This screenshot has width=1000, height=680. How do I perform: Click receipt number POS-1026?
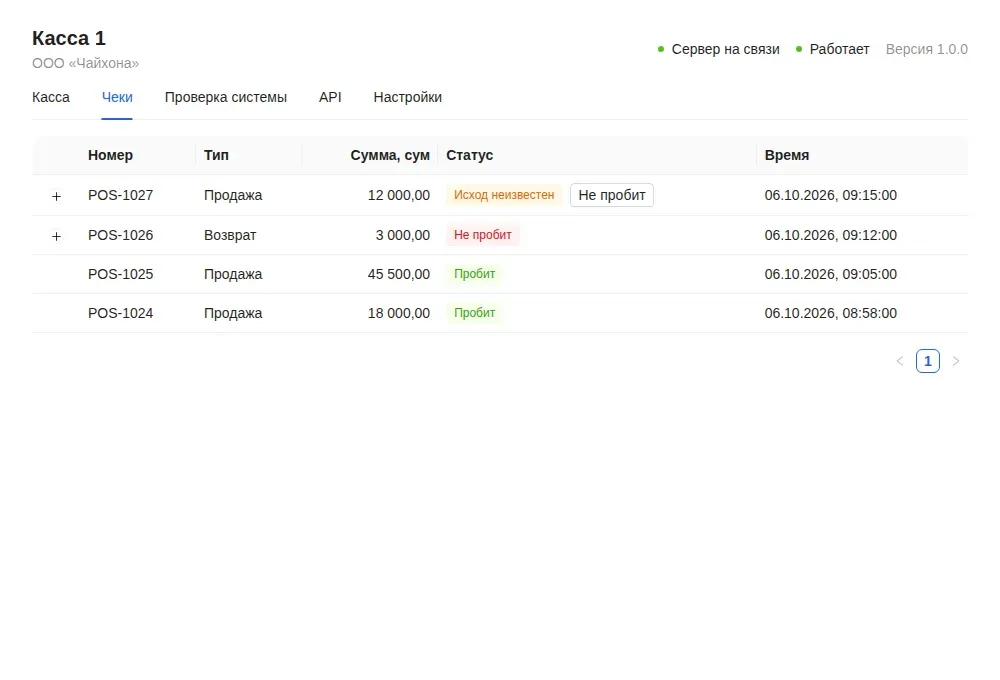point(121,235)
